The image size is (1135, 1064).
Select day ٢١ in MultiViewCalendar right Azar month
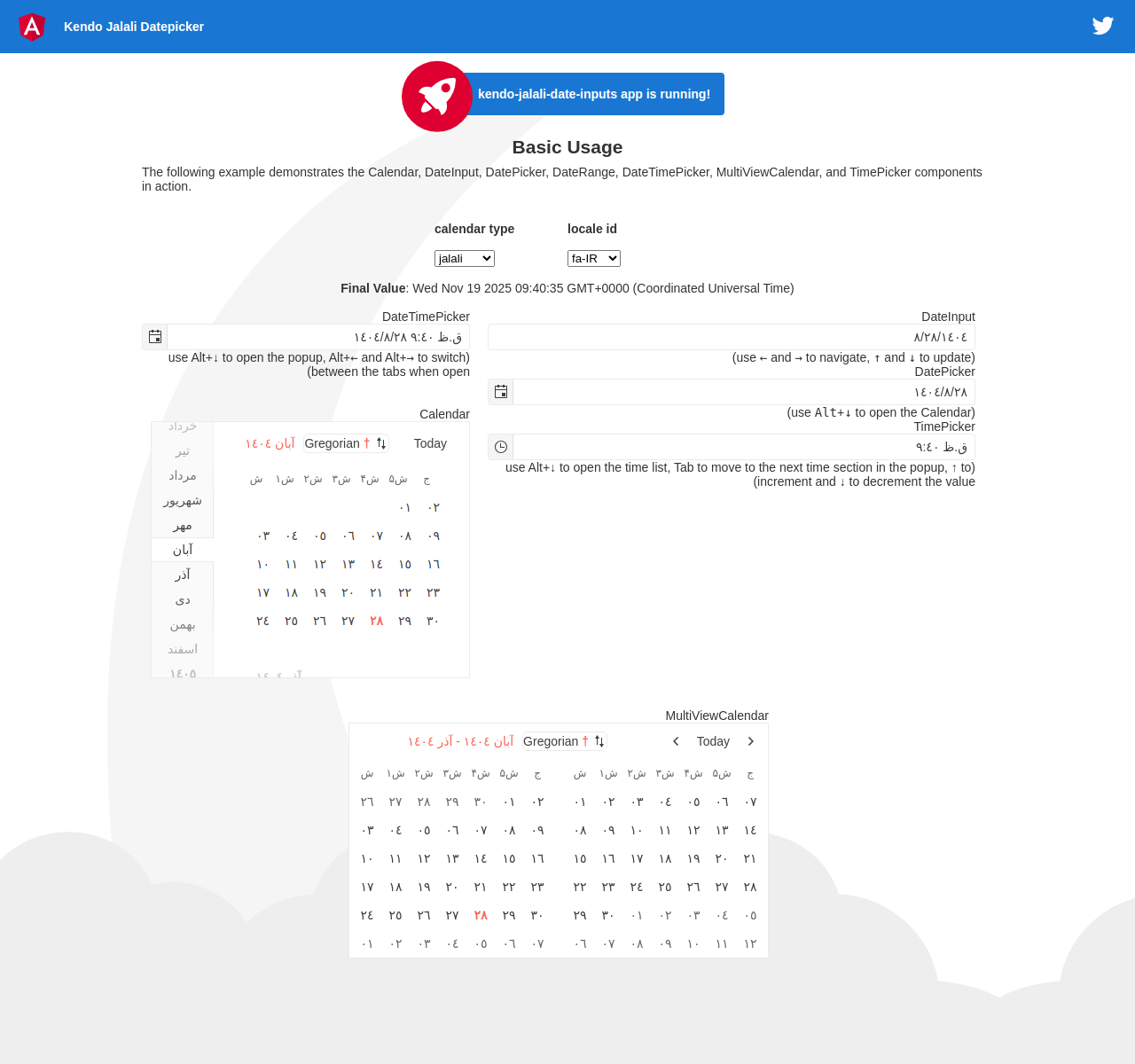[x=750, y=858]
